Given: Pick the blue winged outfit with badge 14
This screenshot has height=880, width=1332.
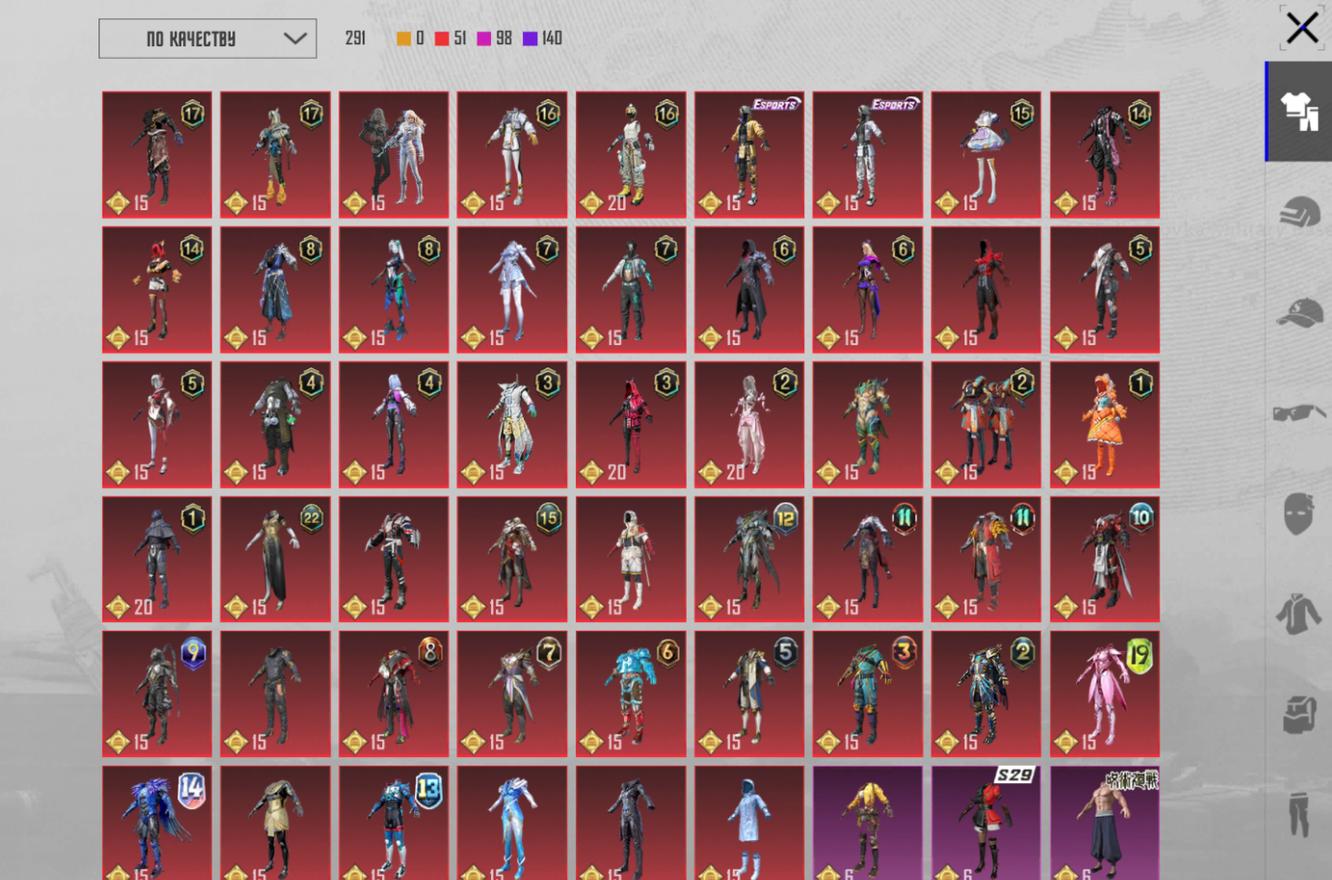Looking at the screenshot, I should pos(157,822).
